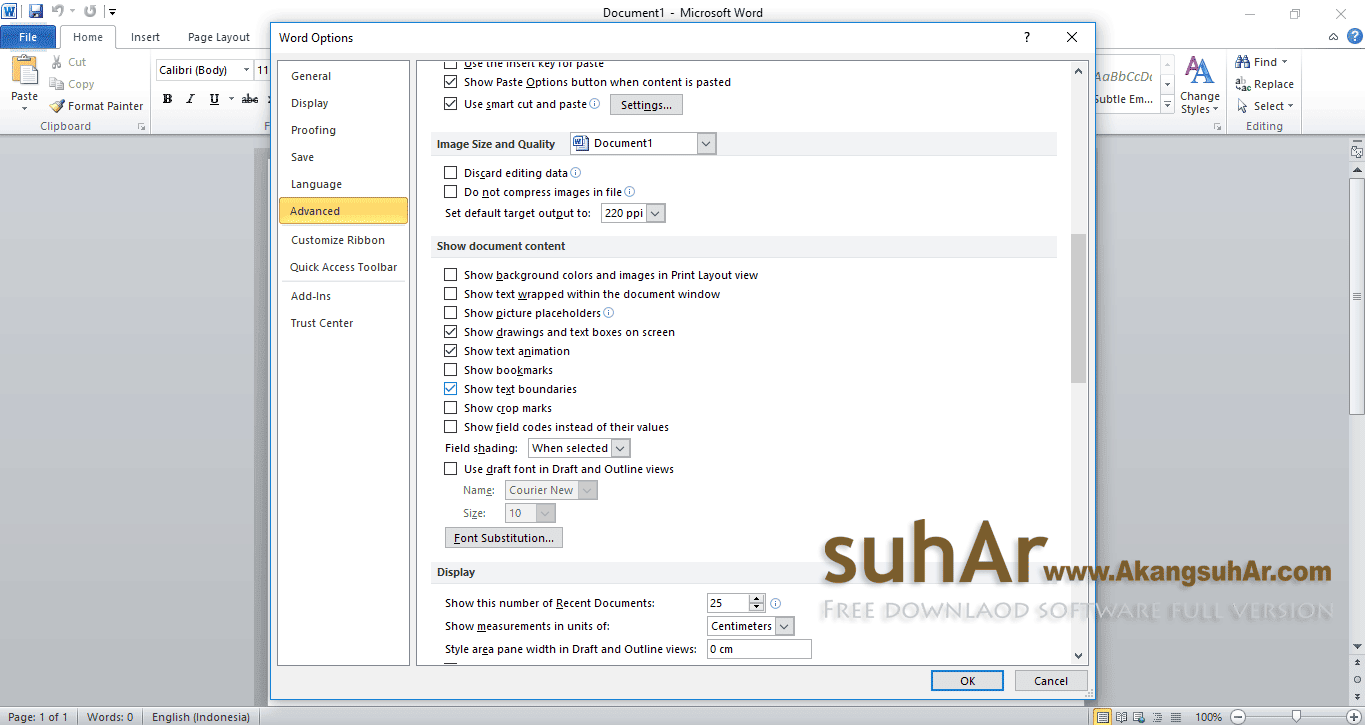Switch to the Insert ribbon tab
The height and width of the screenshot is (725, 1365).
click(x=145, y=37)
